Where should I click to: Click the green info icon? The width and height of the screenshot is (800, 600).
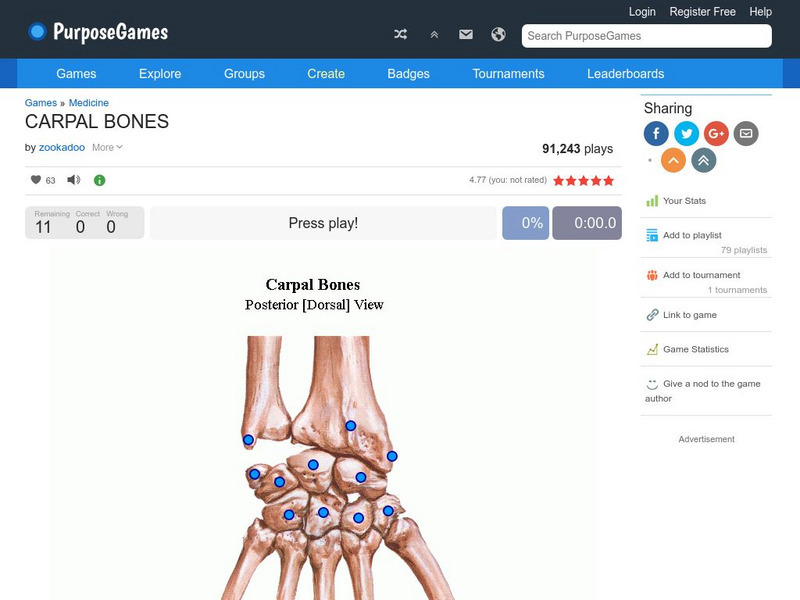tap(97, 181)
